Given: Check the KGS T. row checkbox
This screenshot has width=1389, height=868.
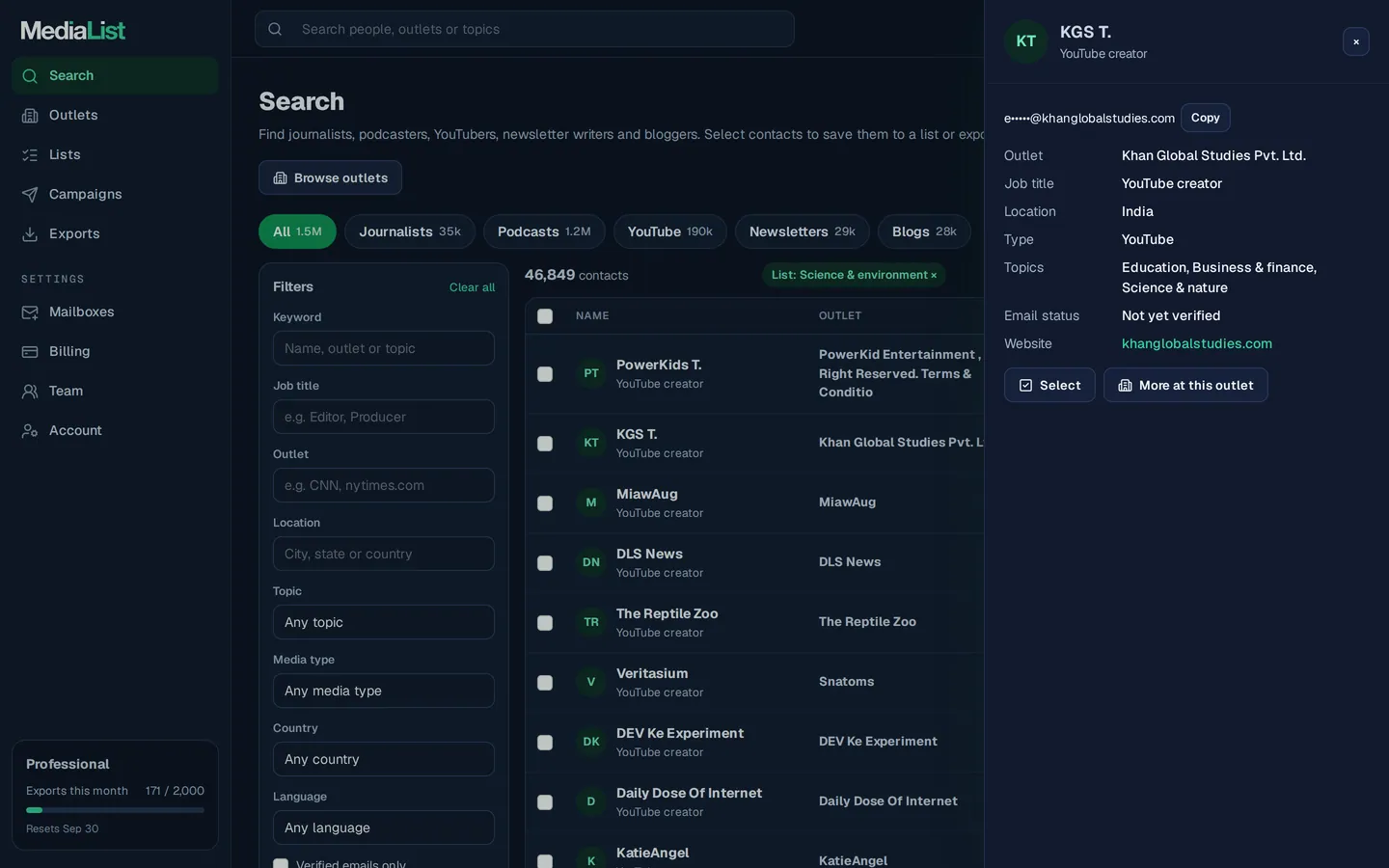Looking at the screenshot, I should coord(545,444).
